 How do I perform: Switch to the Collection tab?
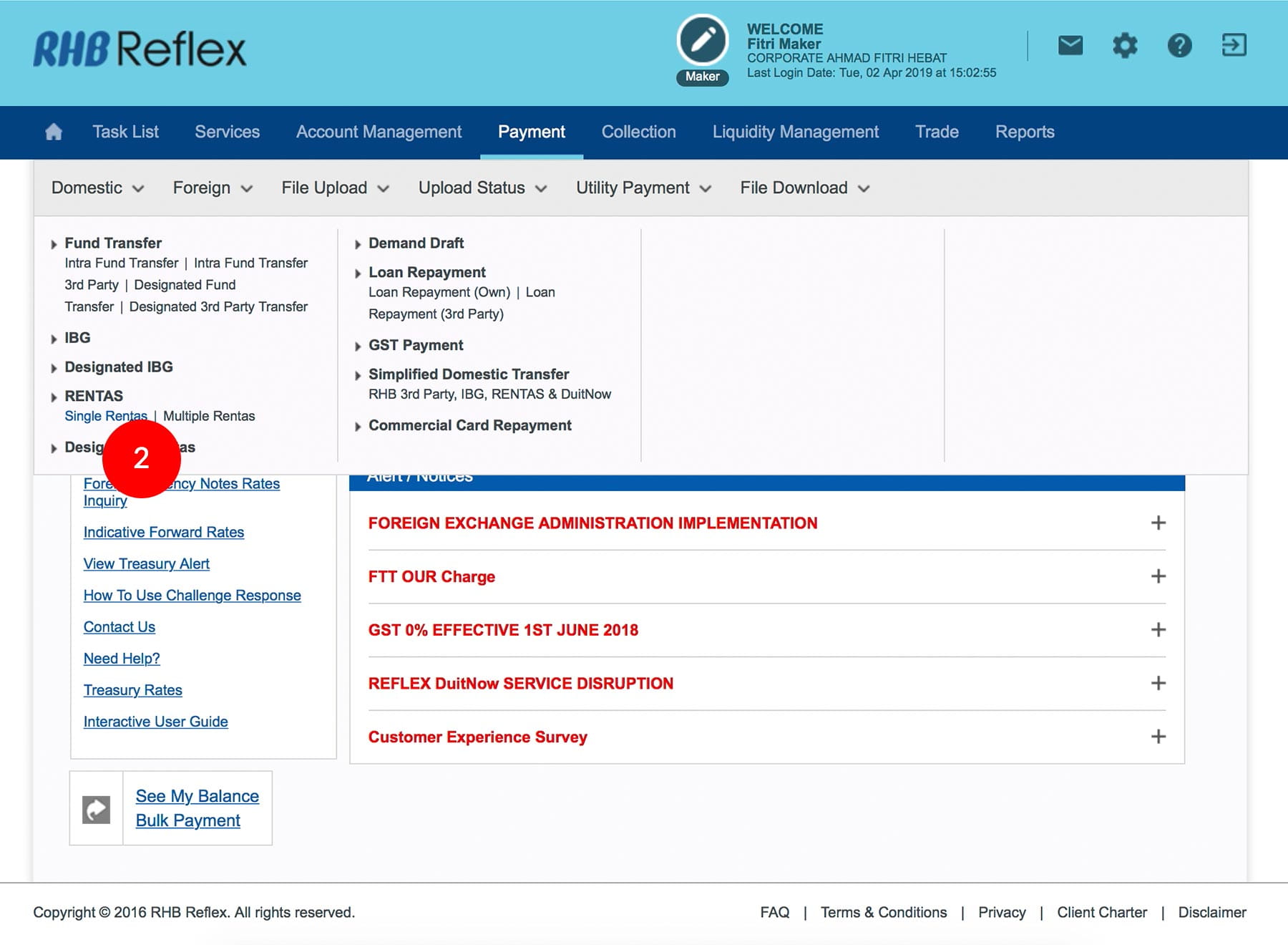pyautogui.click(x=638, y=132)
